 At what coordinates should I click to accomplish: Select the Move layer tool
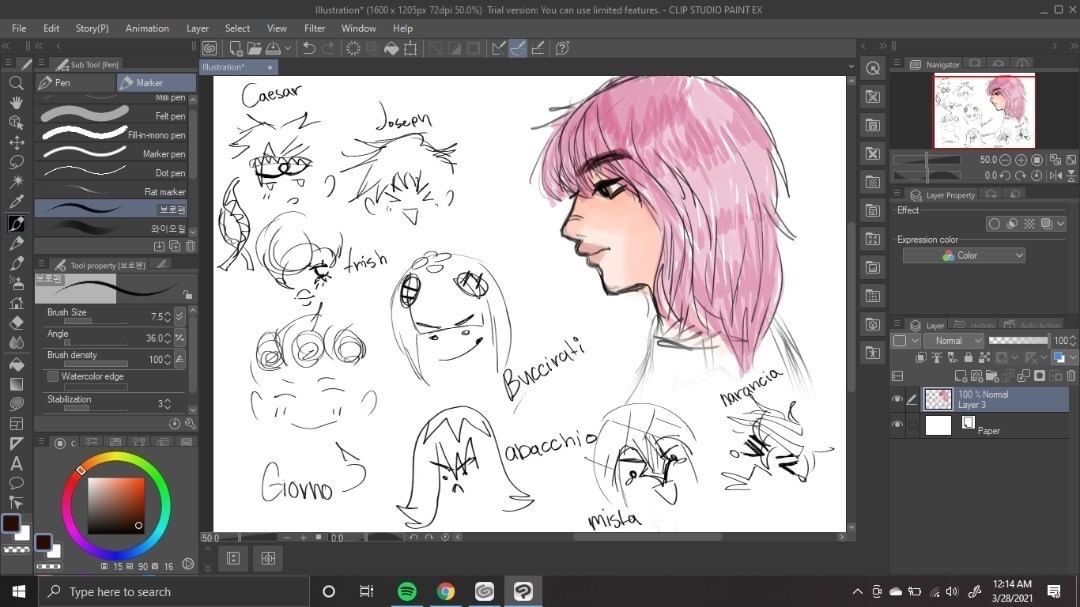coord(16,143)
